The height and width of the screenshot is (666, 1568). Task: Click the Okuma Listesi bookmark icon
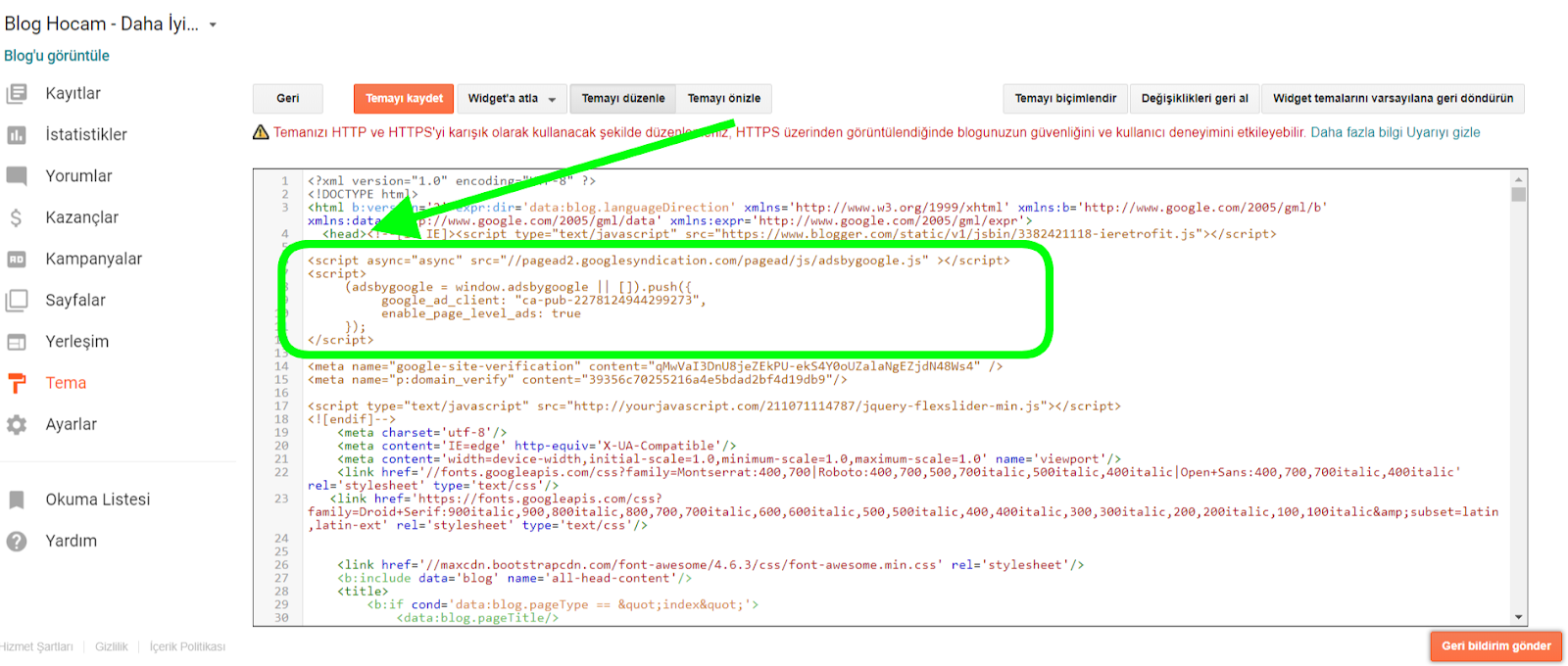[17, 499]
